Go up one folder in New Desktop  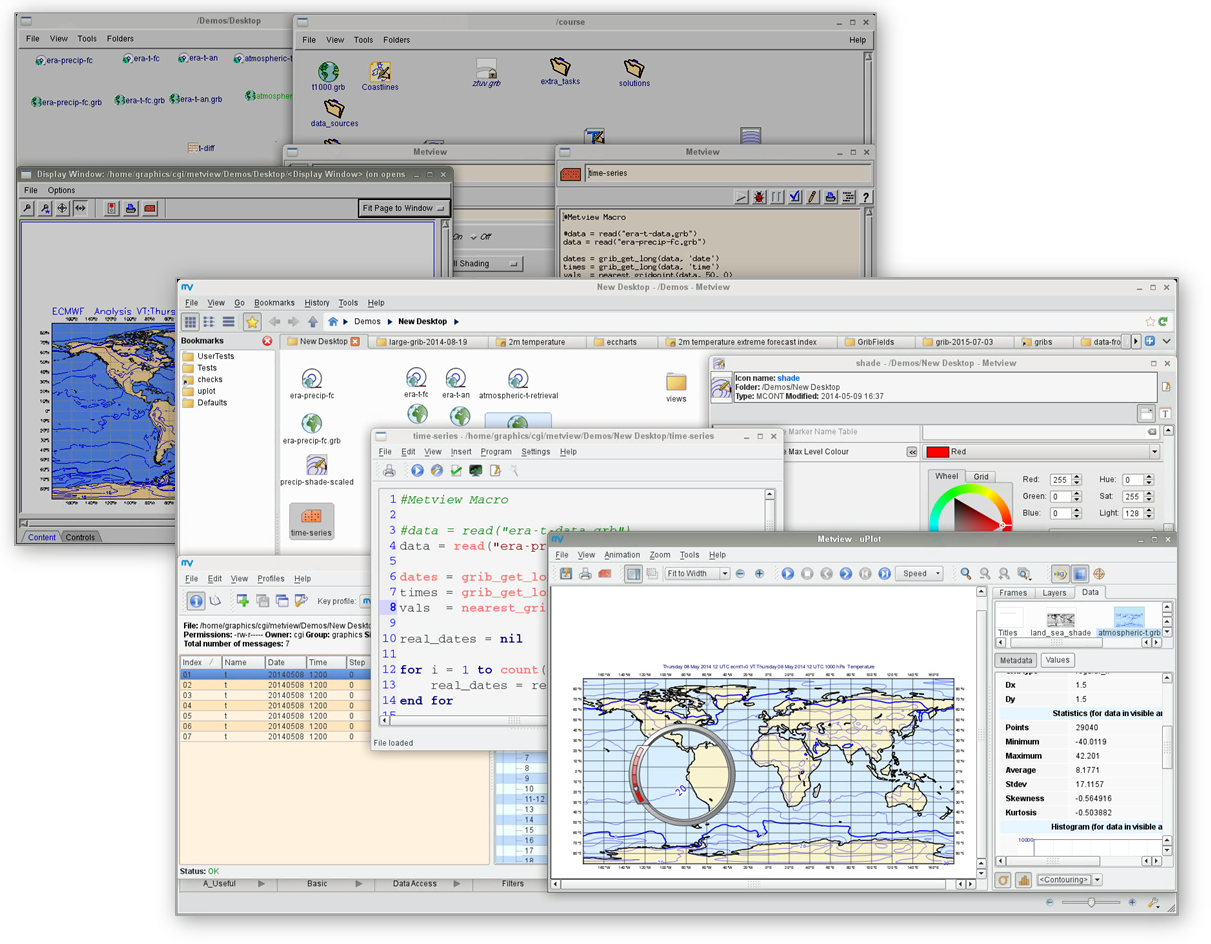pyautogui.click(x=313, y=322)
